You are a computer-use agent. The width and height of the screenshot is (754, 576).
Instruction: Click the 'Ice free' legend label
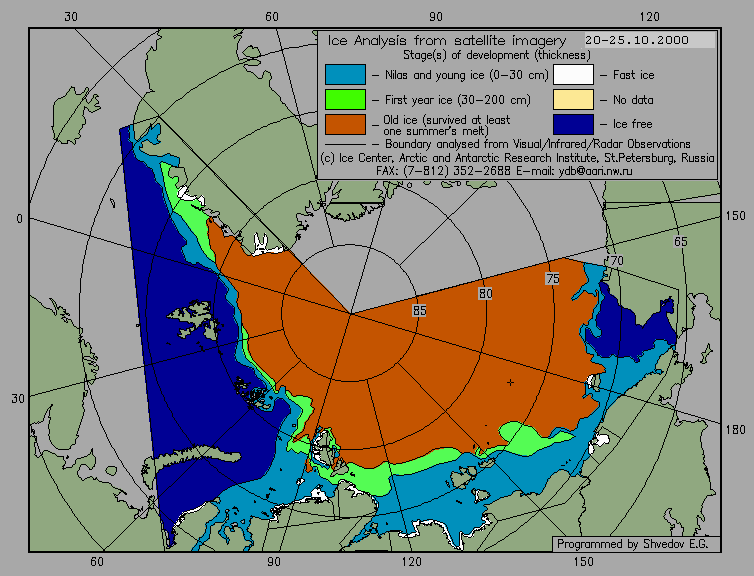pos(632,124)
